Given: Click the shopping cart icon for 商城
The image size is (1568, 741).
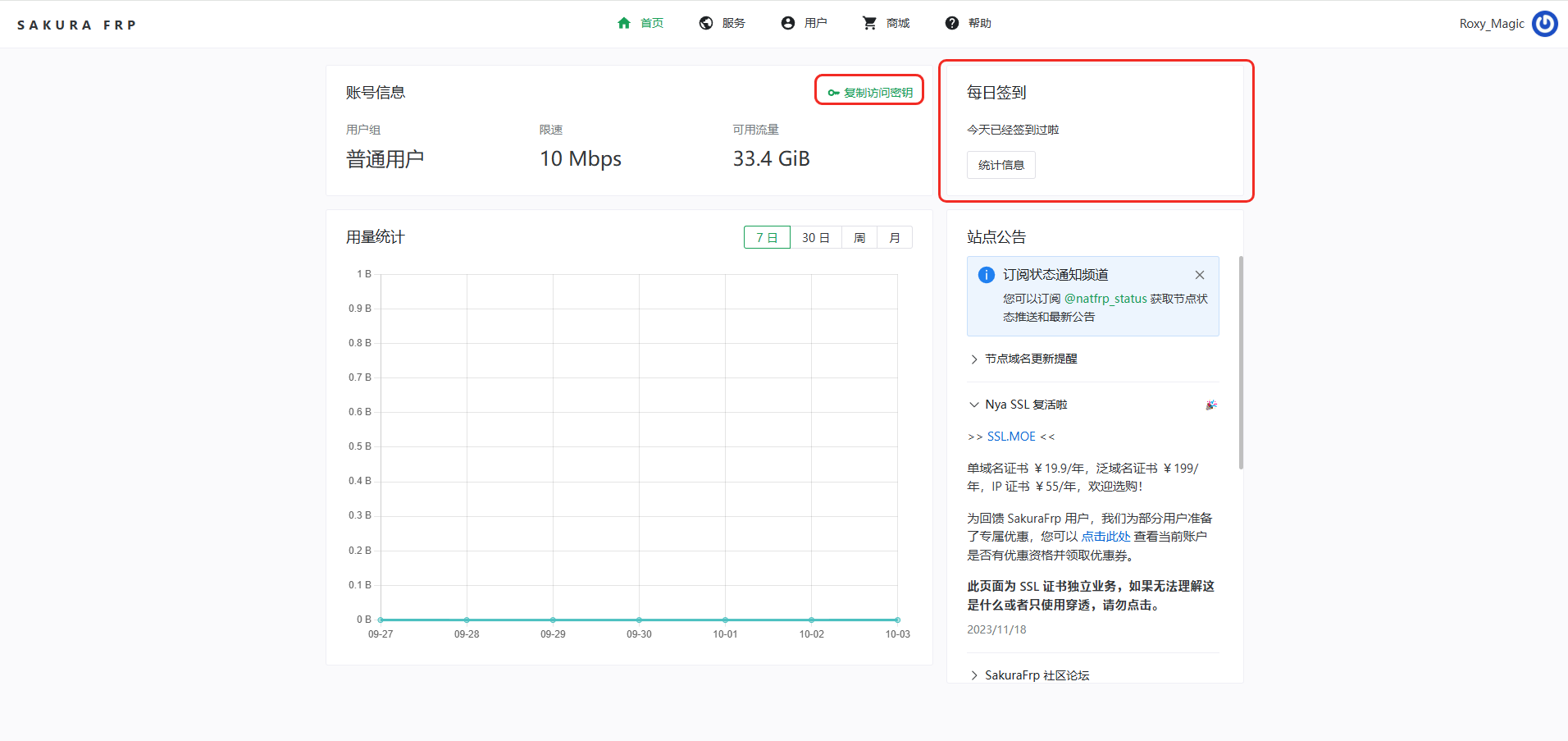Looking at the screenshot, I should (869, 23).
